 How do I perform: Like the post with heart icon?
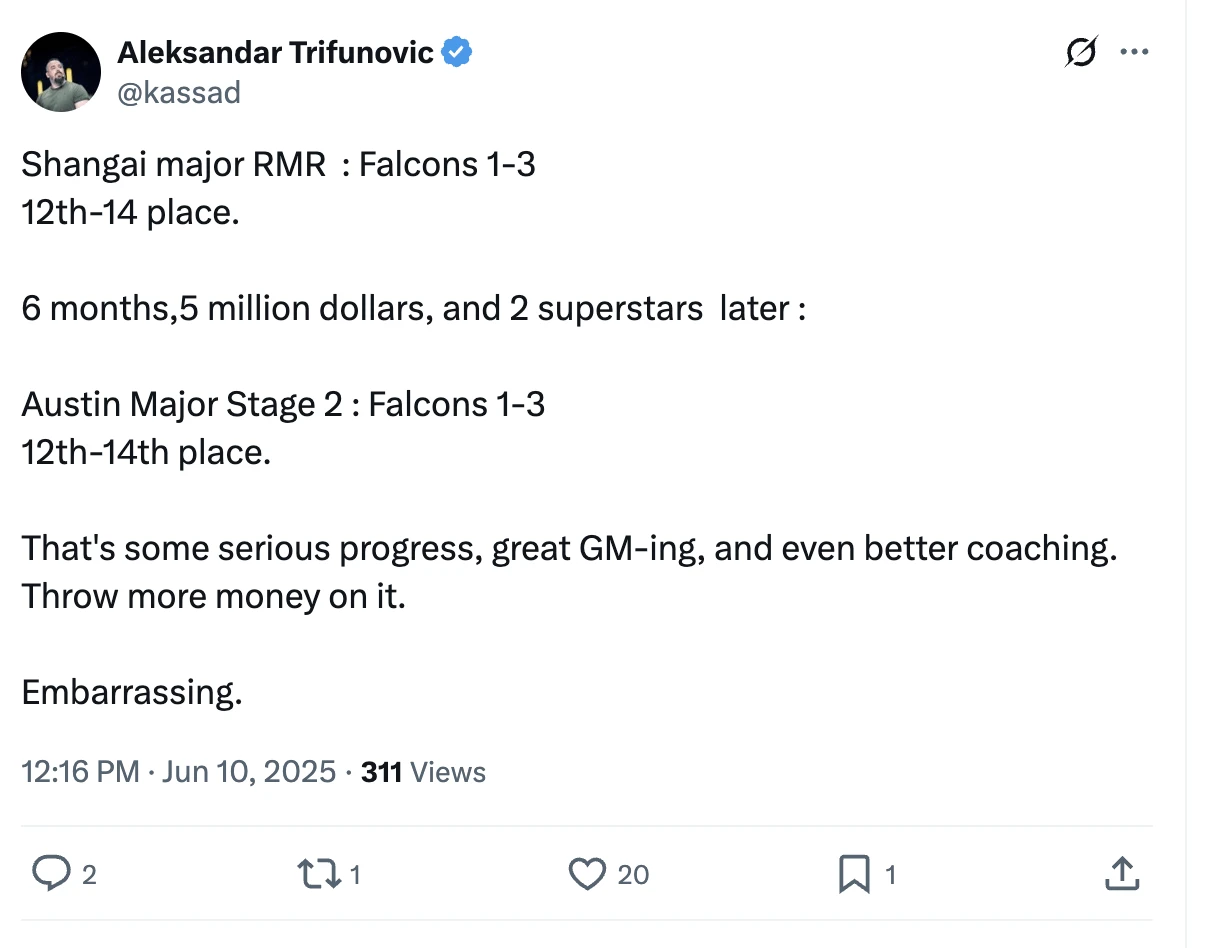tap(586, 875)
